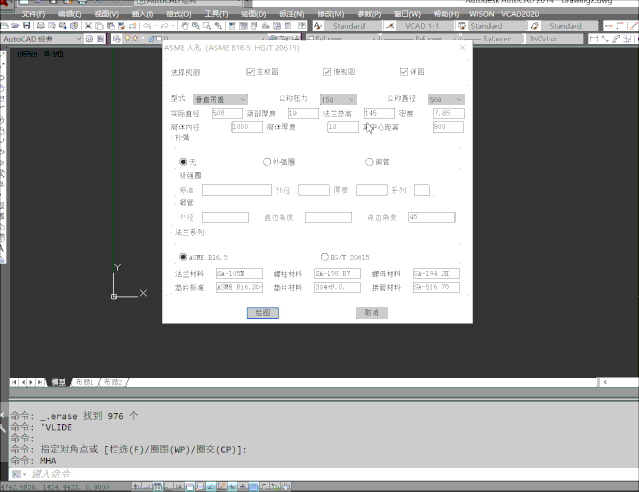Open the 视图(V) menu
Viewport: 639px width, 492px height.
(106, 14)
